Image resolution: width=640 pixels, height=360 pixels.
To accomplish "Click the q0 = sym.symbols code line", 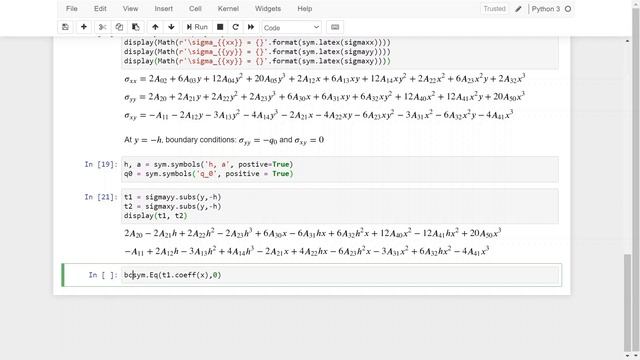I will click(x=209, y=174).
